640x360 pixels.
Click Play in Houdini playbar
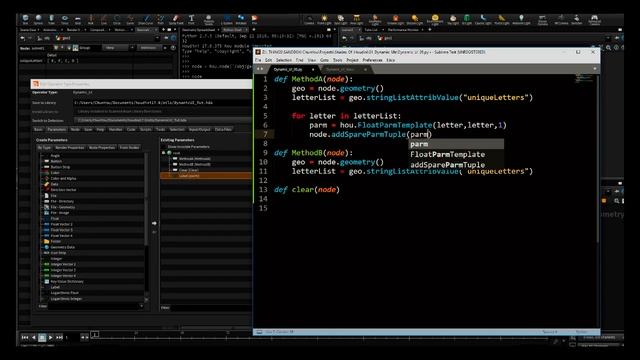click(x=50, y=338)
